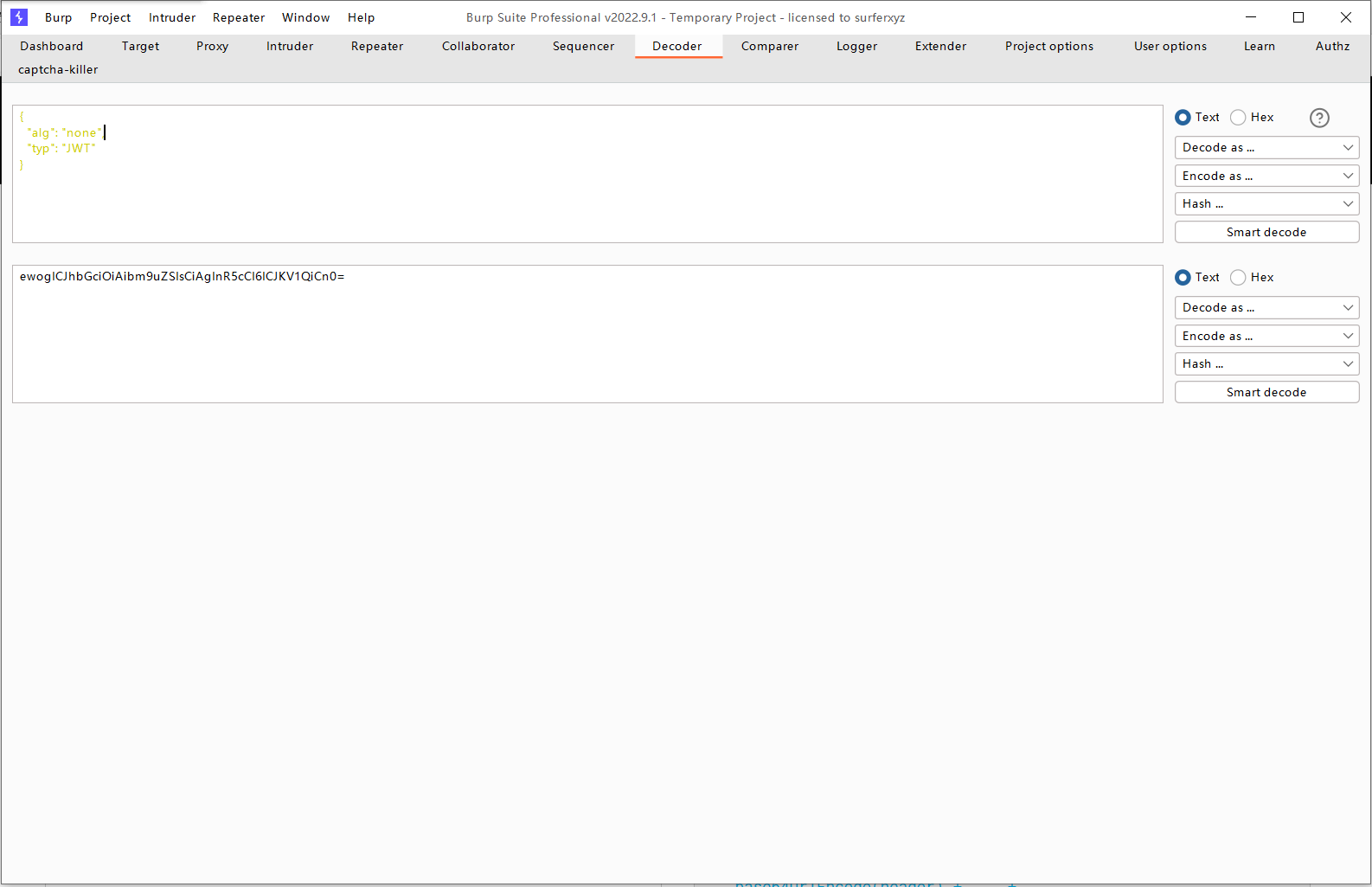
Task: Switch to the Authz tab
Action: (1333, 47)
